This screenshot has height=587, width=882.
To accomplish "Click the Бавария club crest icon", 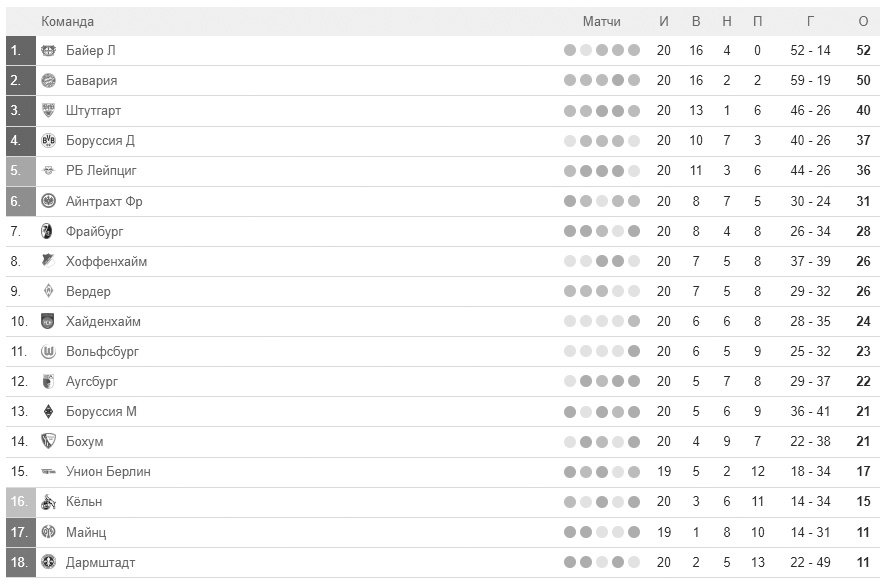I will click(48, 80).
